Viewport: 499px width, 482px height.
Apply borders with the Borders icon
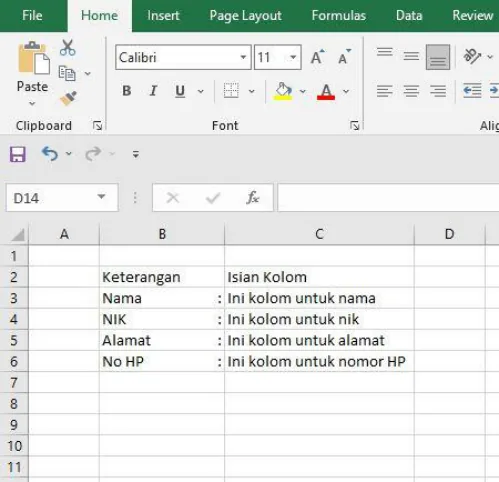pyautogui.click(x=231, y=91)
